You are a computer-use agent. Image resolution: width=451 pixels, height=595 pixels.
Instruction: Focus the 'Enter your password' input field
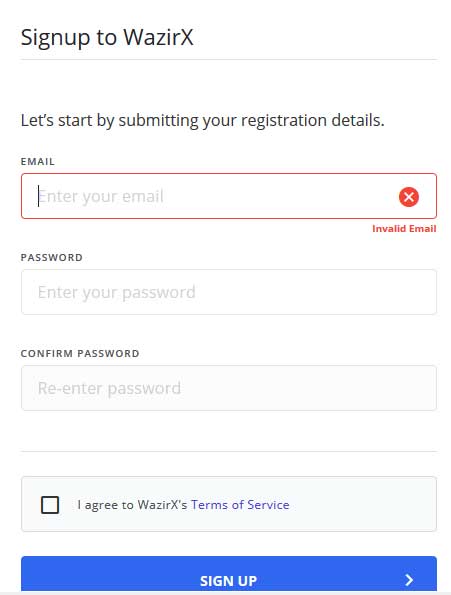coord(229,292)
